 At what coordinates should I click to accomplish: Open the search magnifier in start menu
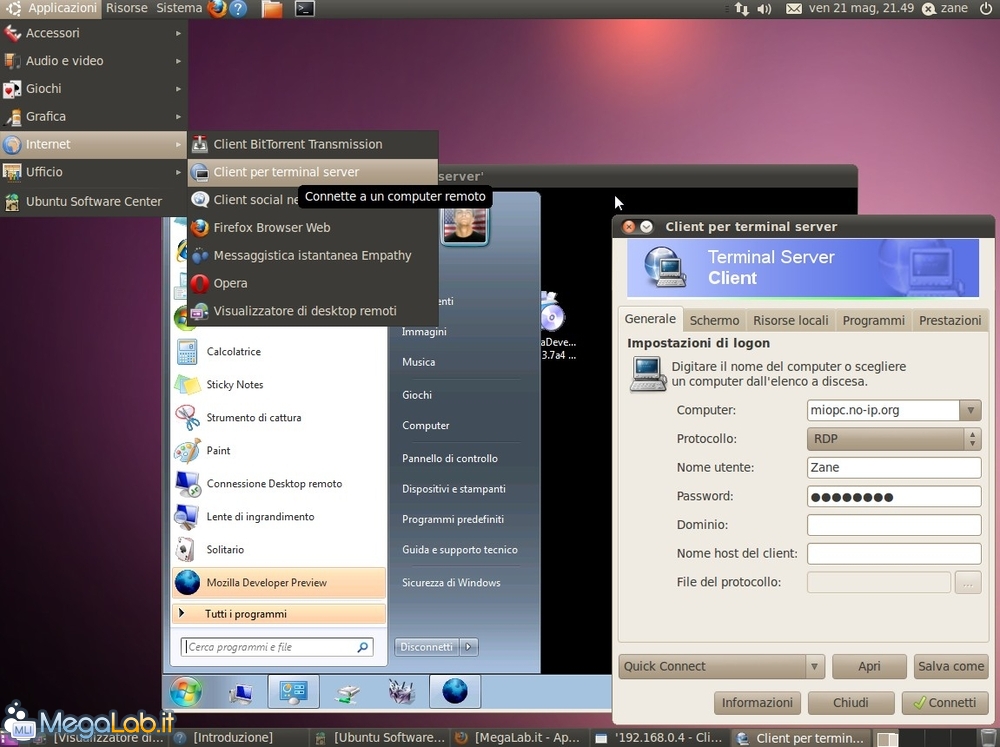point(363,647)
